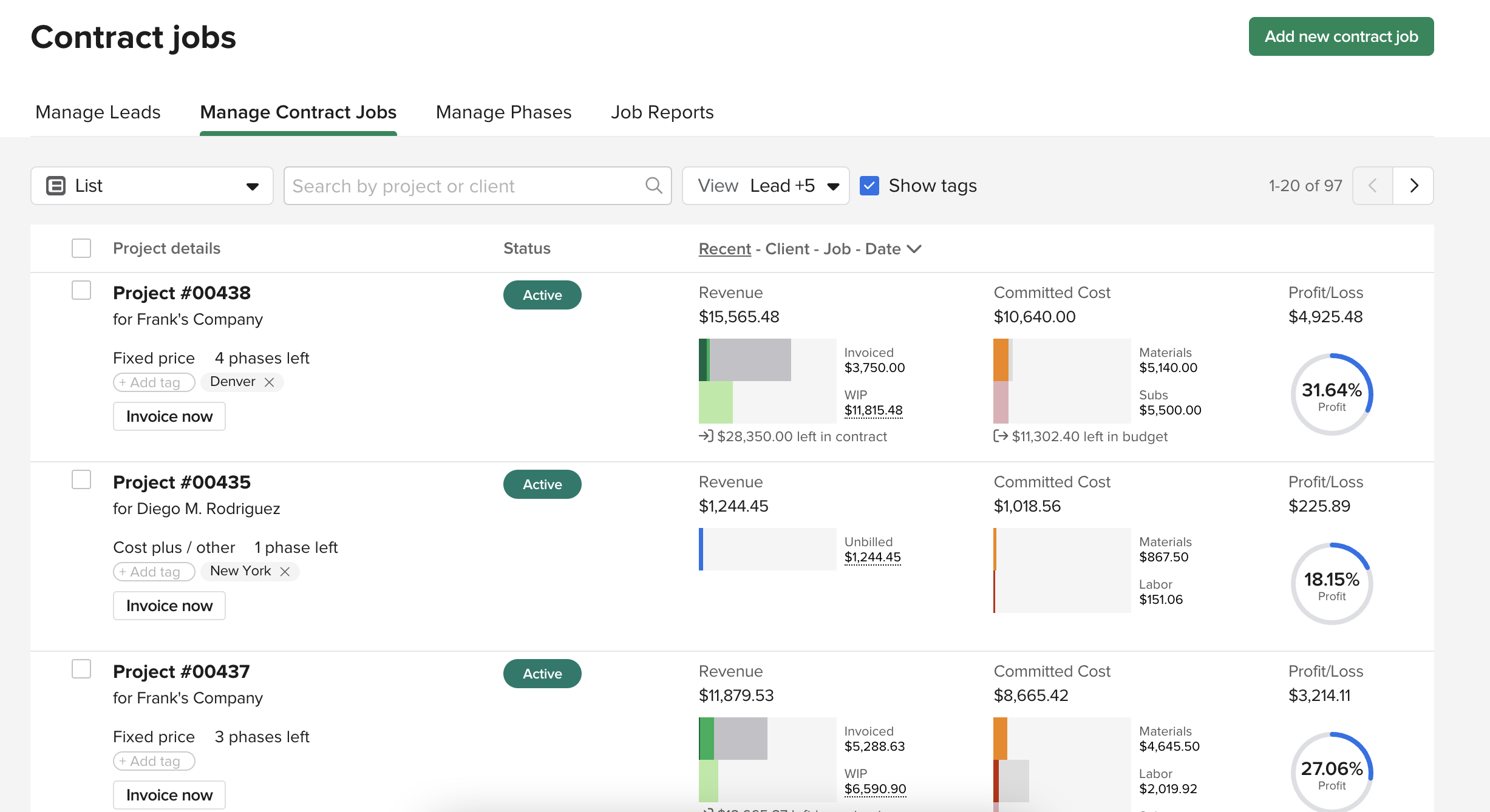
Task: Click revenue value $15,565.48
Action: (739, 317)
